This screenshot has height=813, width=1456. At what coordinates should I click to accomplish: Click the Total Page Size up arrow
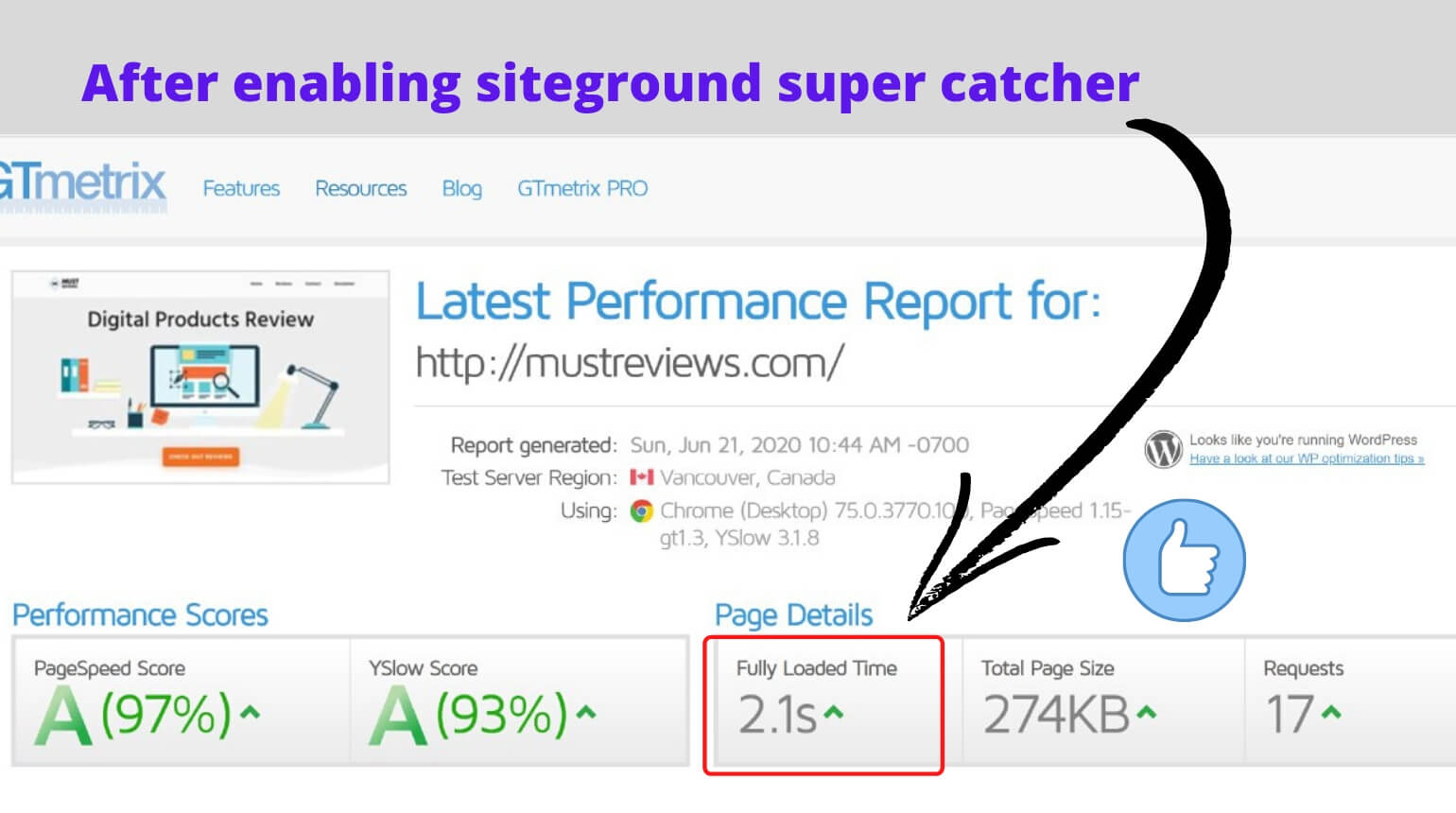1146,712
